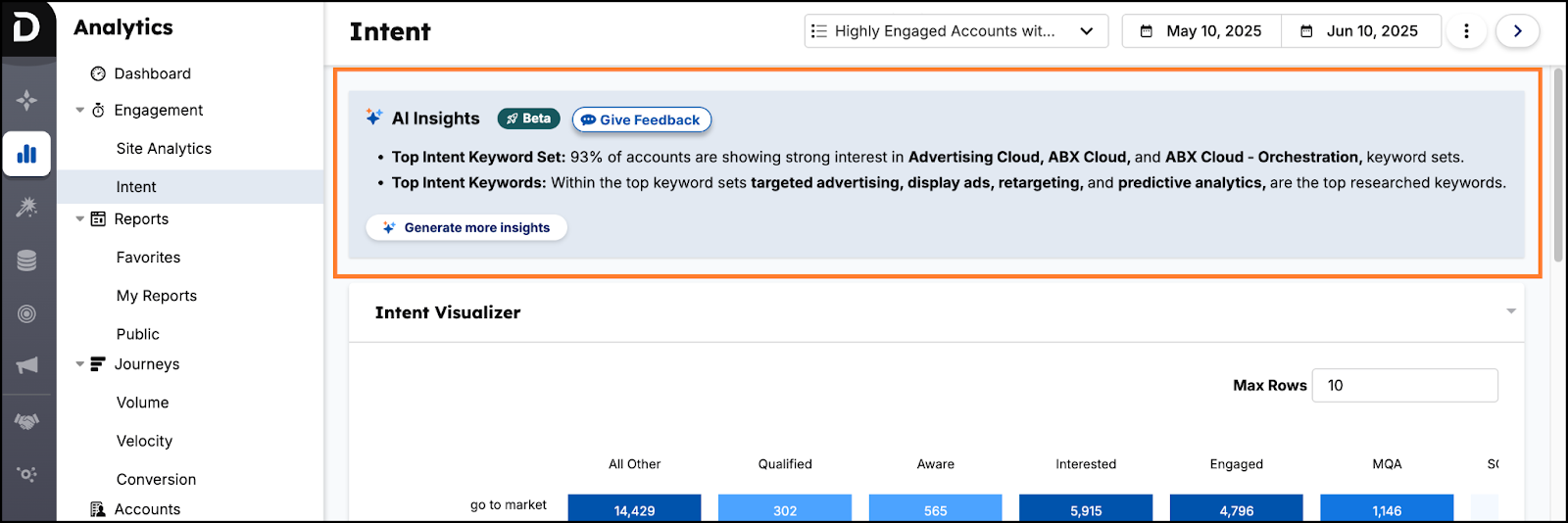Click the 14,429 go to market bar
Viewport: 1568px width, 523px height.
(x=634, y=508)
